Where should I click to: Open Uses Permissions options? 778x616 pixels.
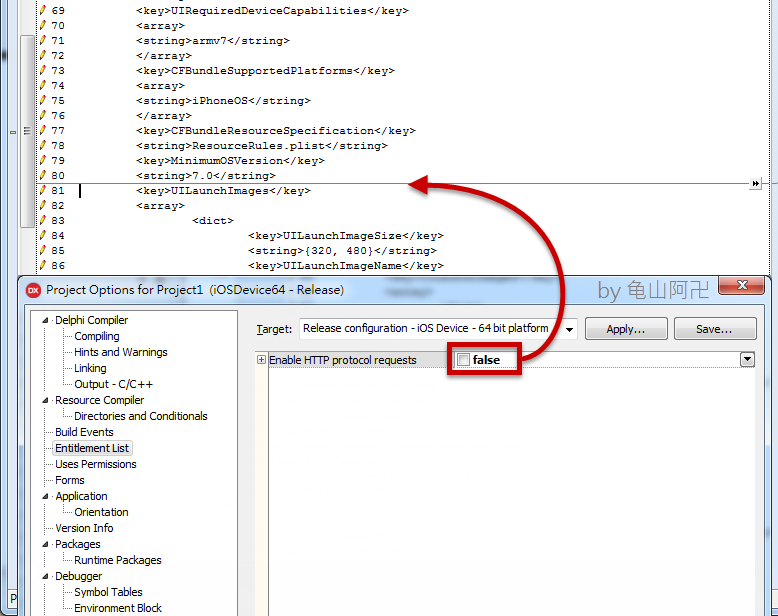[x=96, y=464]
